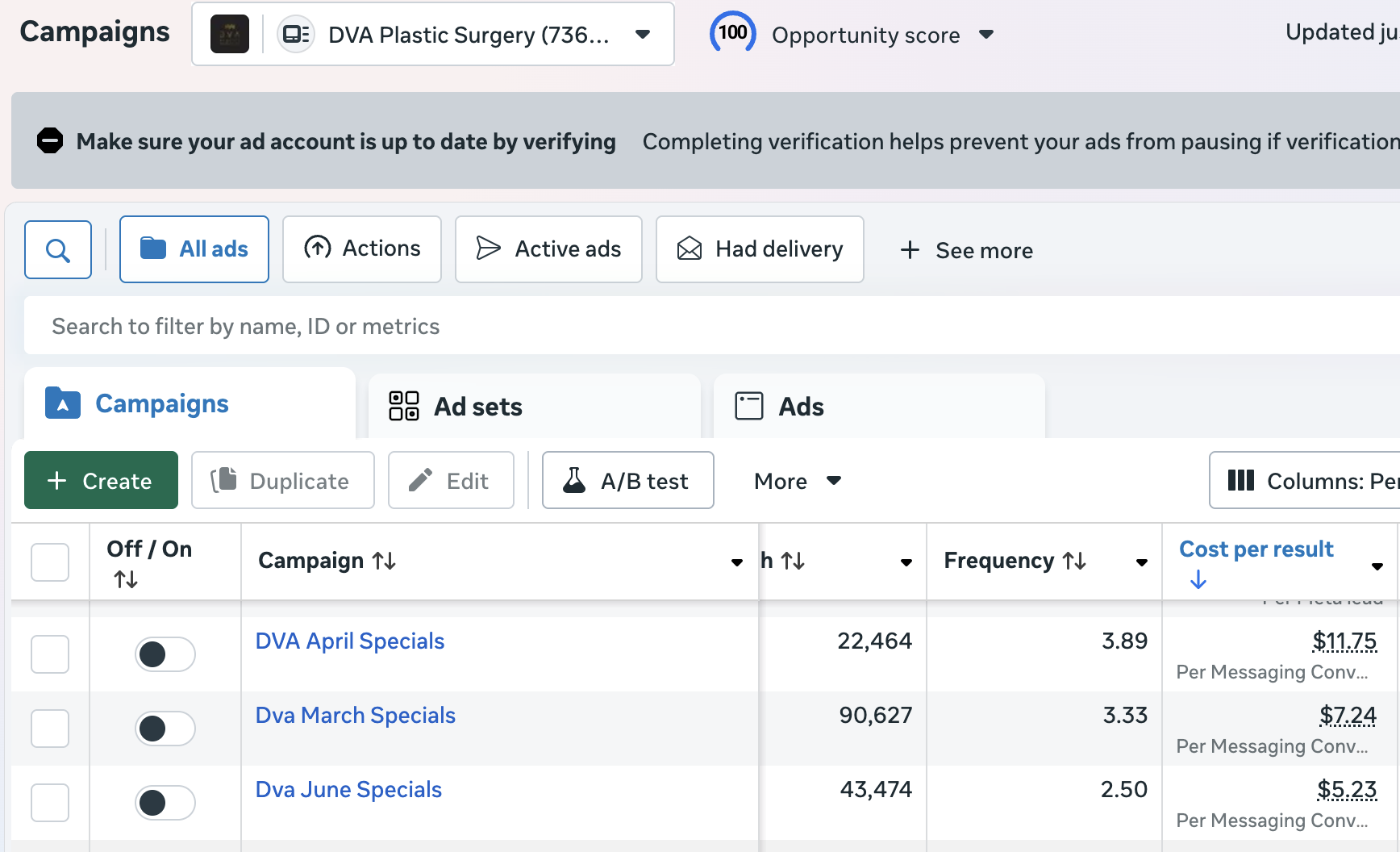1400x852 pixels.
Task: Click the Ad sets grid icon
Action: click(x=404, y=406)
